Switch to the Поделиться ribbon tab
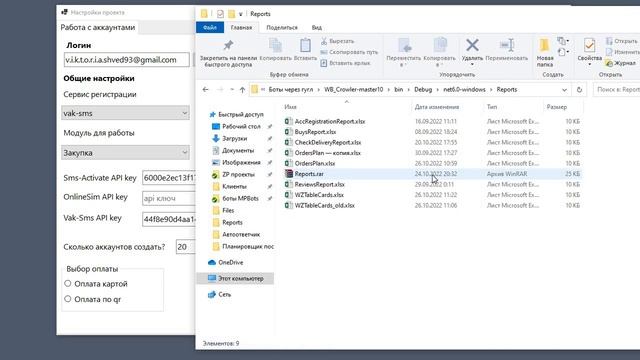This screenshot has width=640, height=360. [x=282, y=27]
